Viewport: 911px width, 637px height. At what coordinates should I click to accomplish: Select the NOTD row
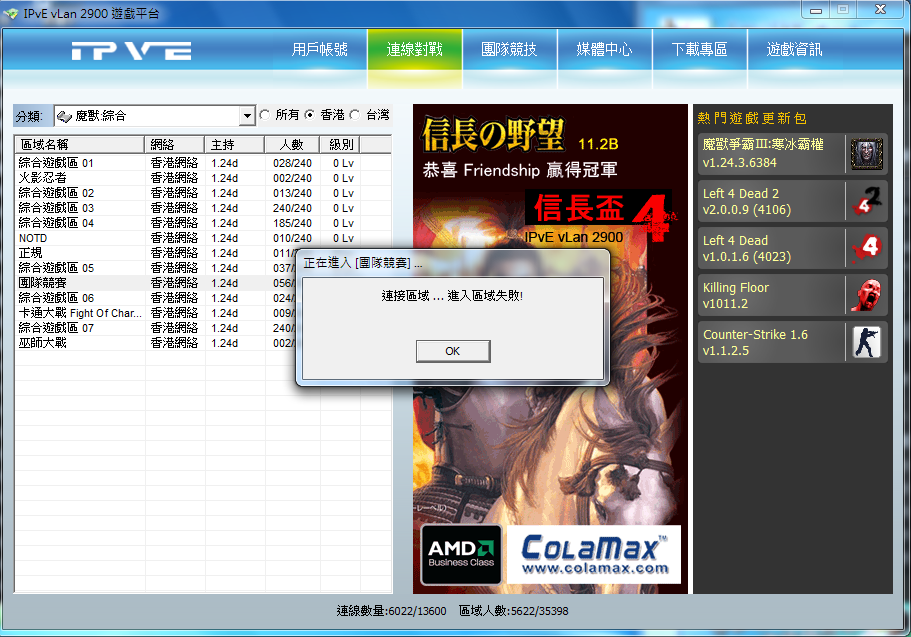(x=203, y=238)
